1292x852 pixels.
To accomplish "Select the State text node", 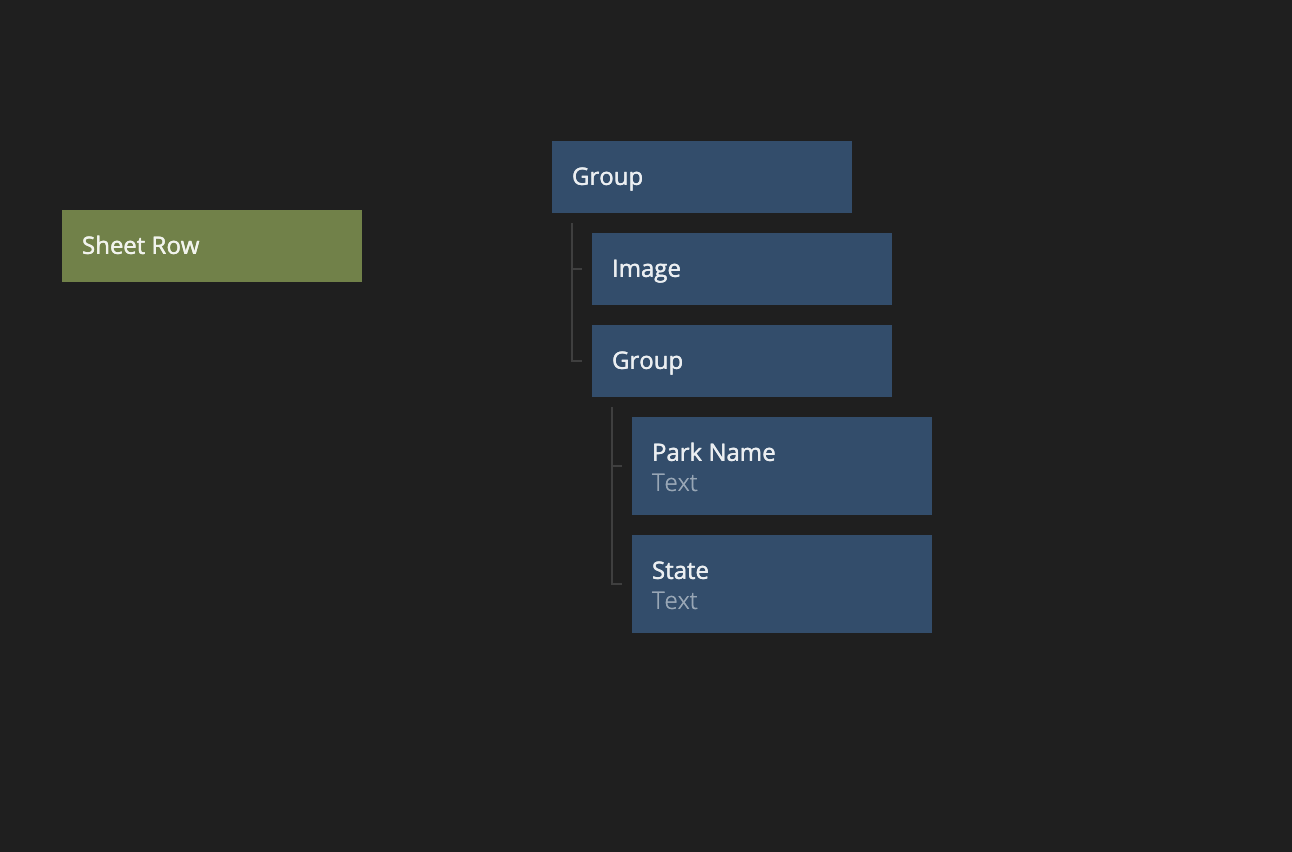I will coord(781,584).
